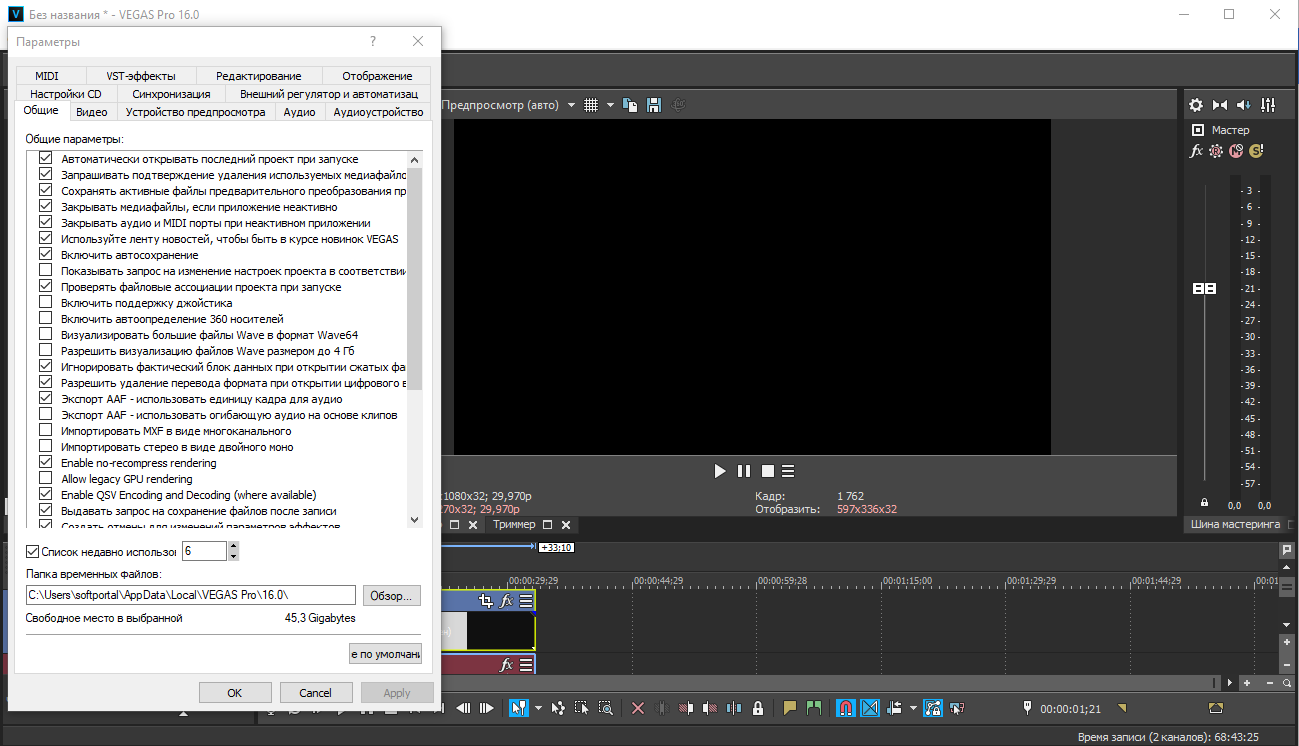Image resolution: width=1299 pixels, height=746 pixels.
Task: Open the 'Аудиоустройство' tab
Action: click(x=378, y=112)
